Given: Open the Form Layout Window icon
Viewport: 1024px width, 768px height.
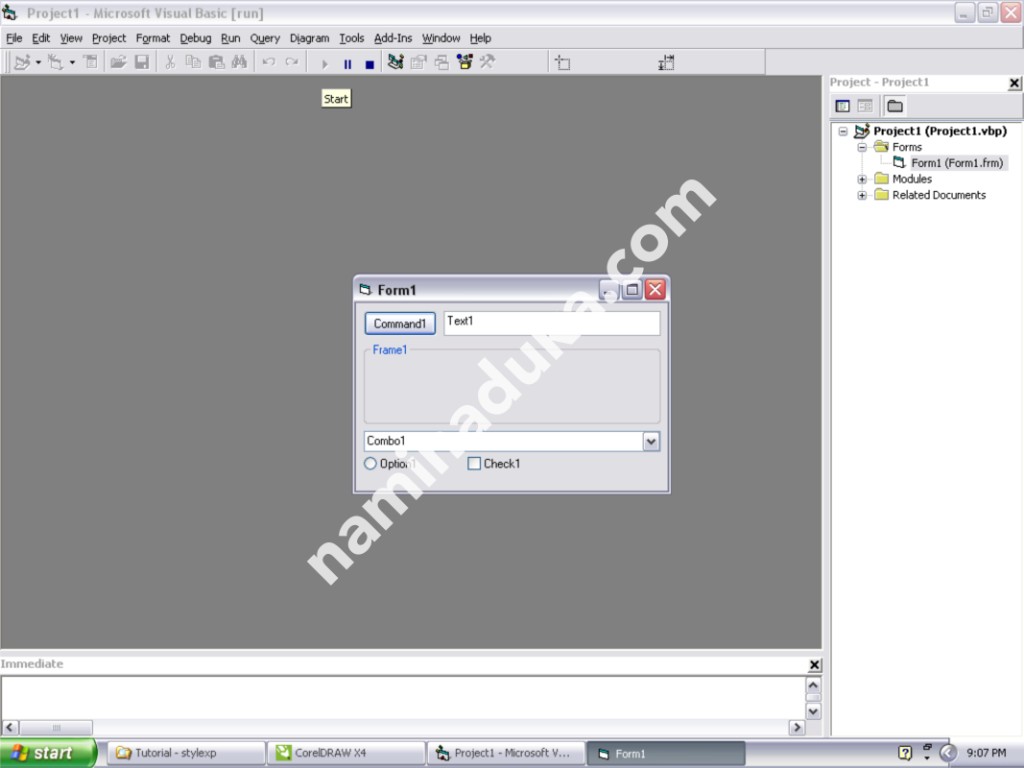Looking at the screenshot, I should point(442,62).
